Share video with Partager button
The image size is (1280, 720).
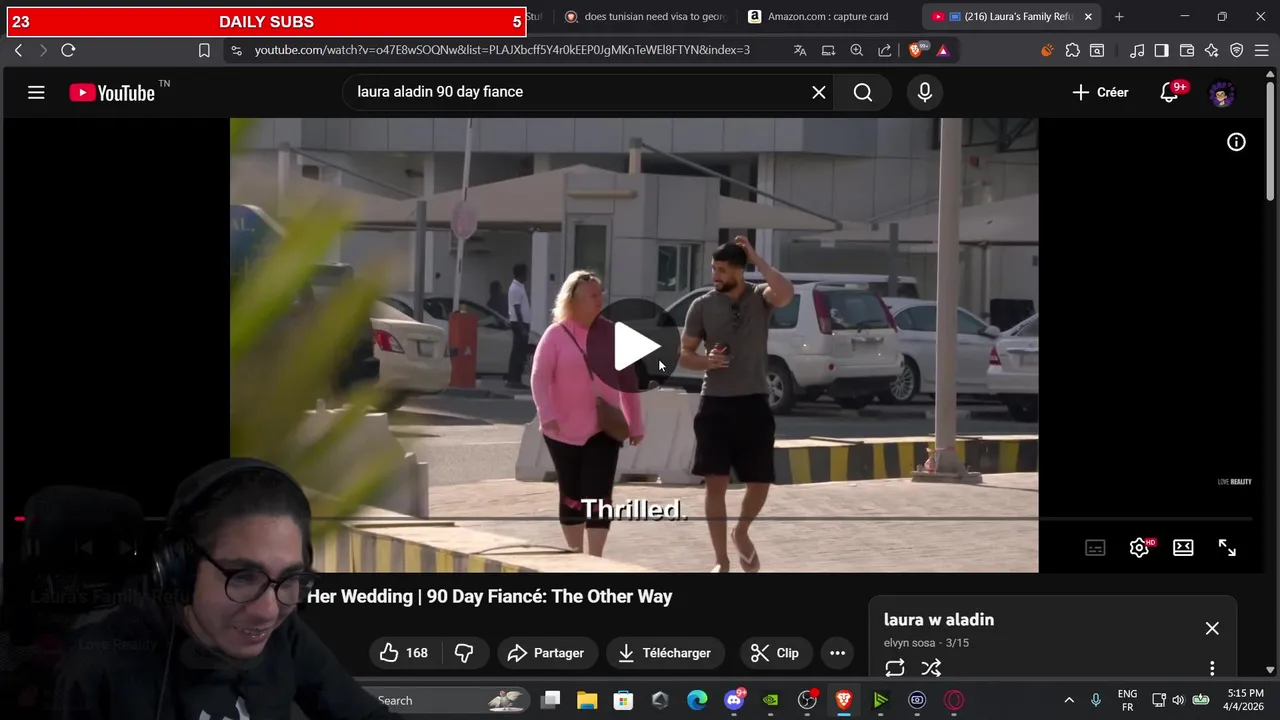(546, 653)
